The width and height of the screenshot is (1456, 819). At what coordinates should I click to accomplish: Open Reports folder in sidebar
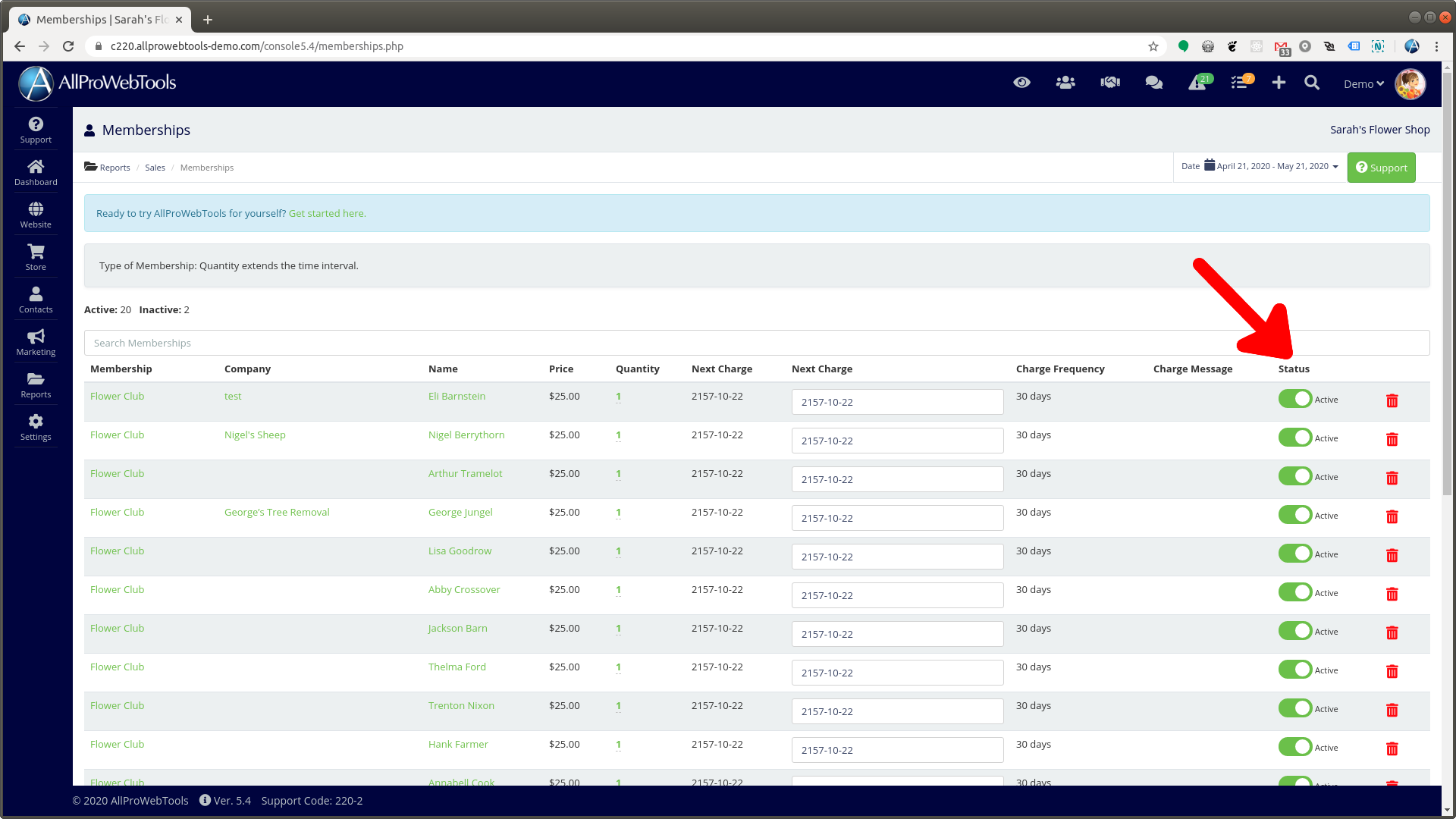coord(36,384)
